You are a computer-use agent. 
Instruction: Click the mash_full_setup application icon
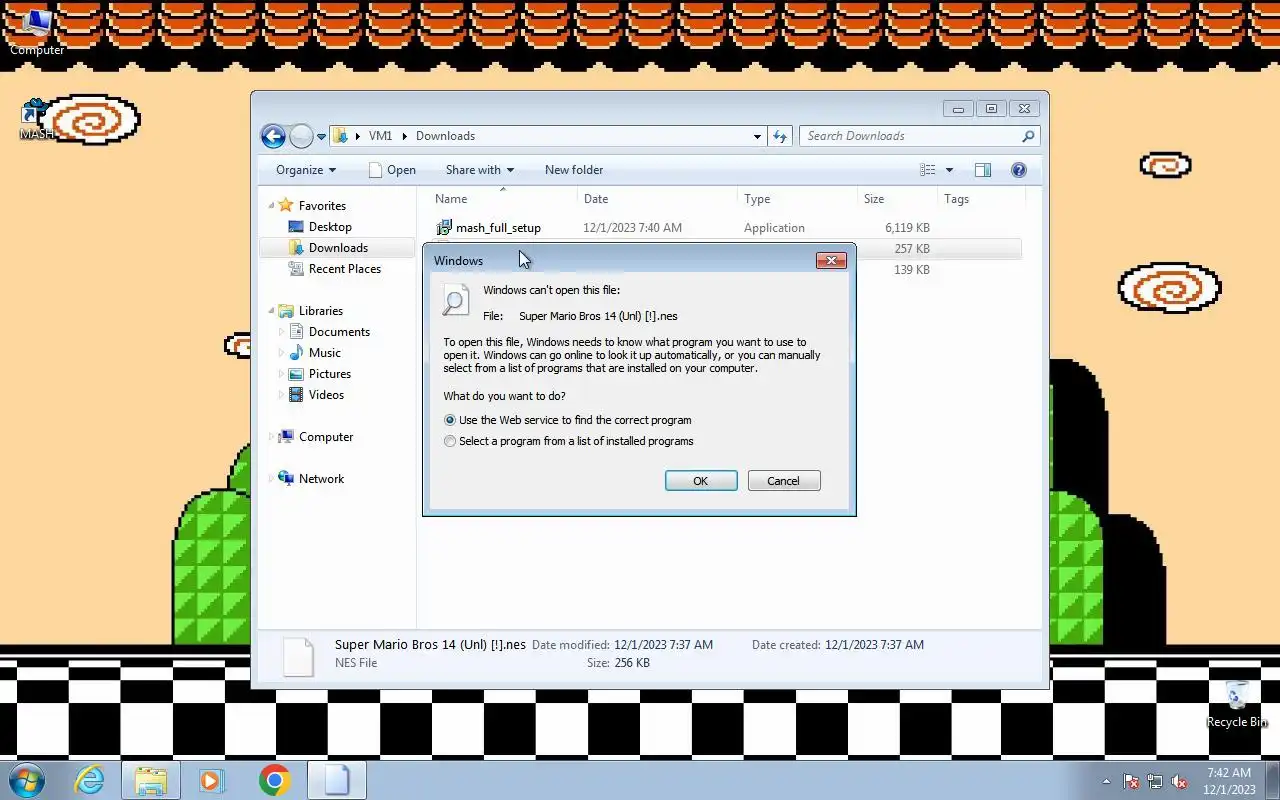click(x=445, y=228)
